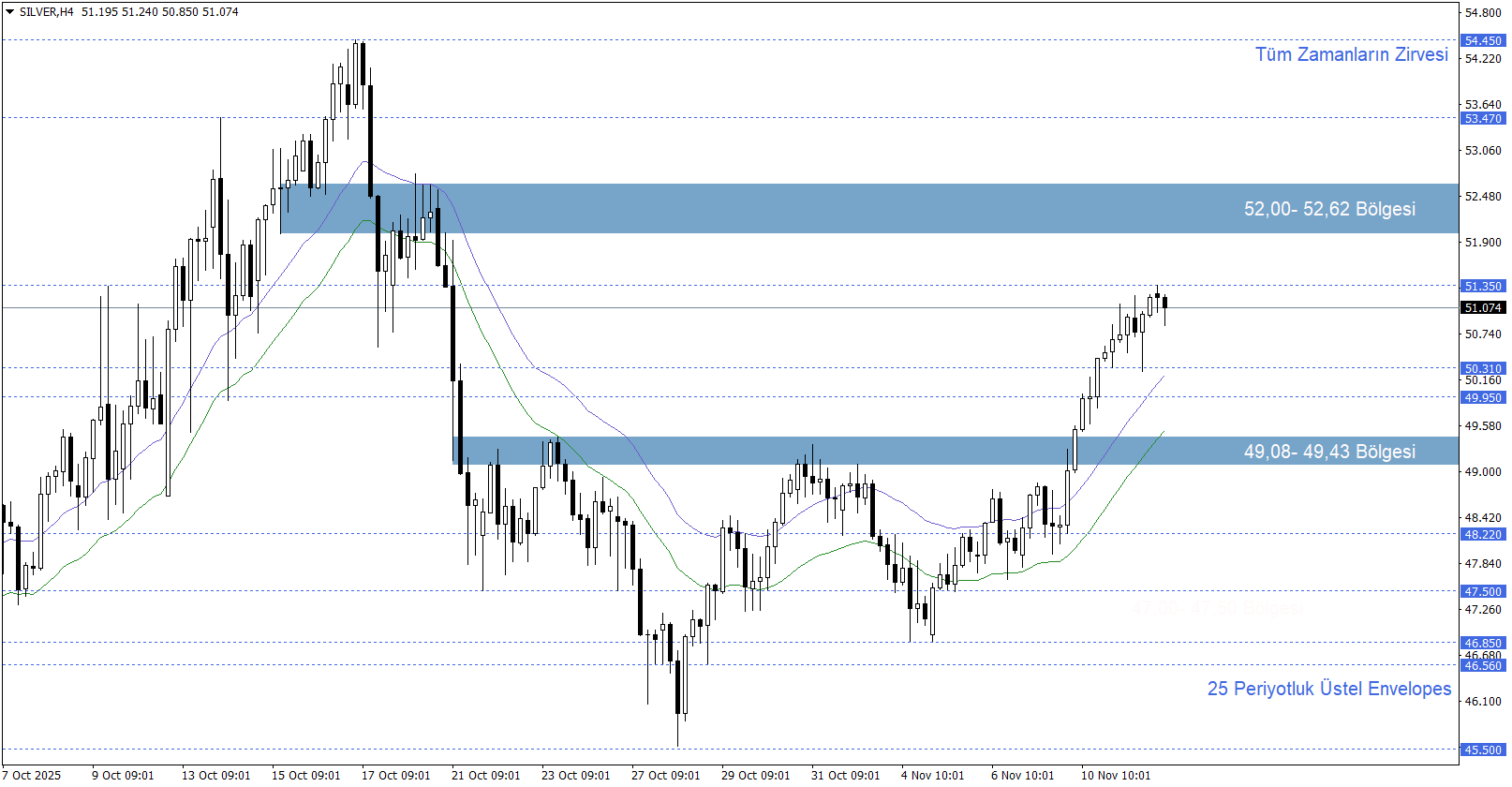The height and width of the screenshot is (787, 1512).
Task: Click the '49,08- 49,43 Bölgesi' zone label
Action: pos(1328,452)
